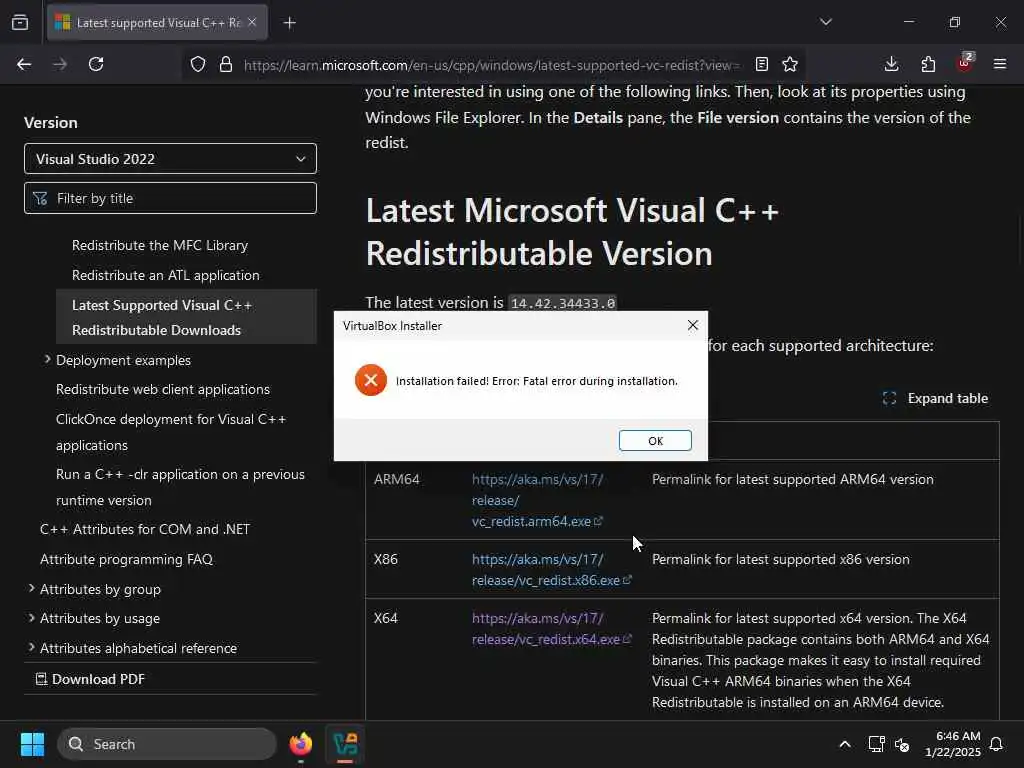1024x768 pixels.
Task: Click the taskbar Search box
Action: (x=167, y=744)
